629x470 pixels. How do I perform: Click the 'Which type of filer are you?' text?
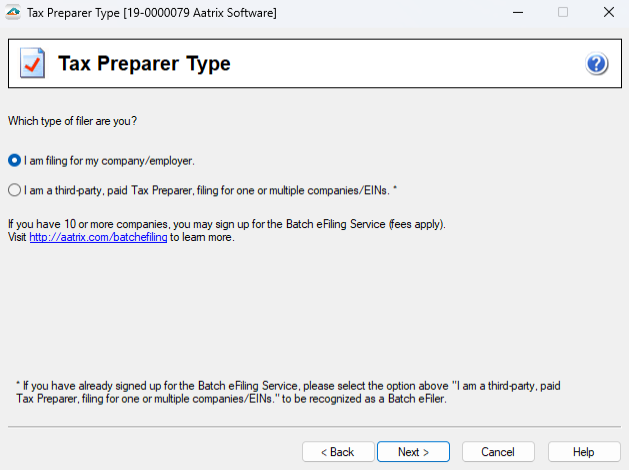pyautogui.click(x=72, y=121)
